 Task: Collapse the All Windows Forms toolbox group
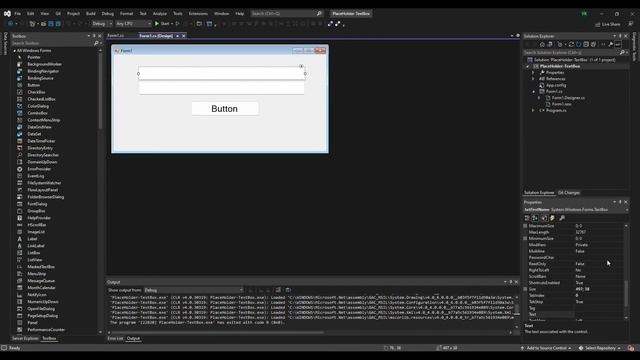tap(15, 51)
